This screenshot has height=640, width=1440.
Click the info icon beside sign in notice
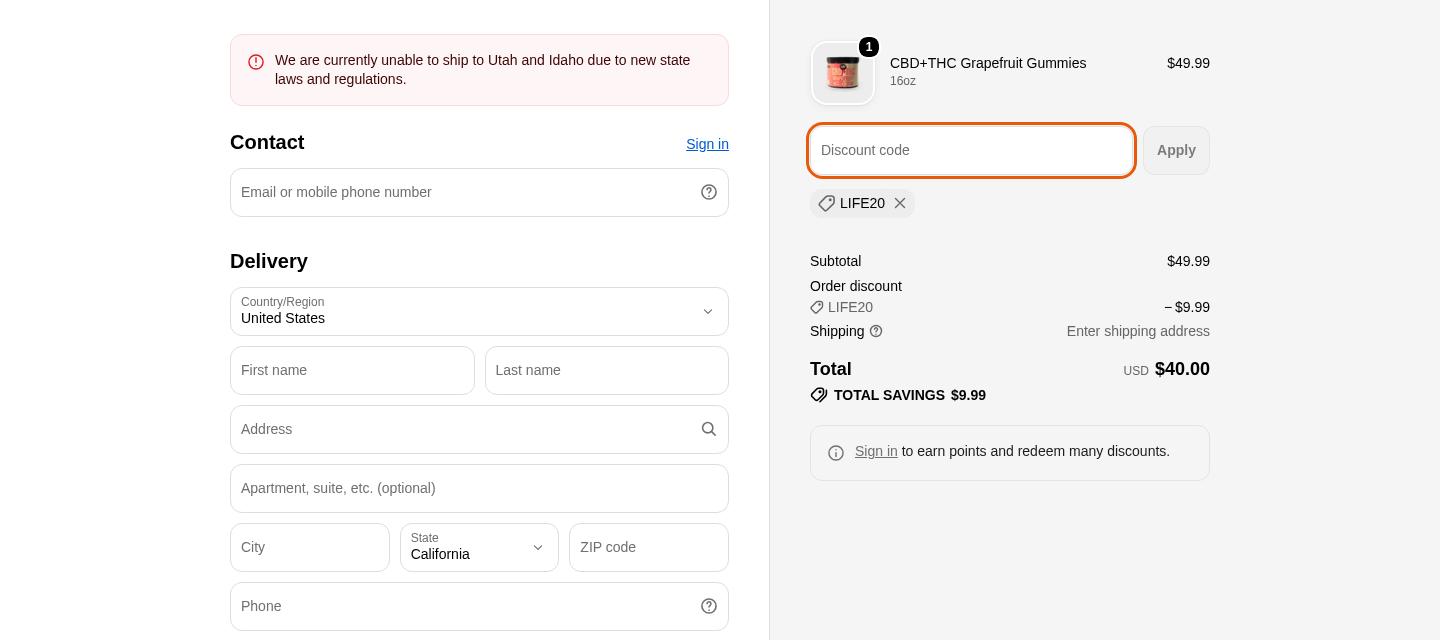(x=836, y=453)
